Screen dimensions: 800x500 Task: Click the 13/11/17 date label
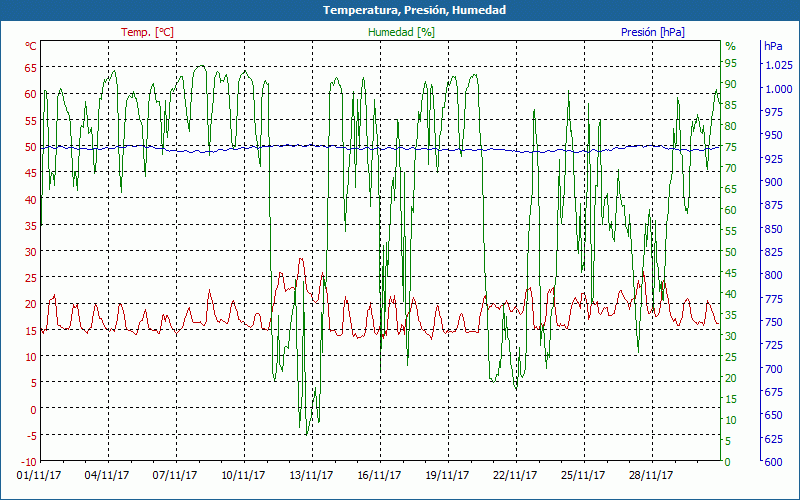(x=311, y=476)
